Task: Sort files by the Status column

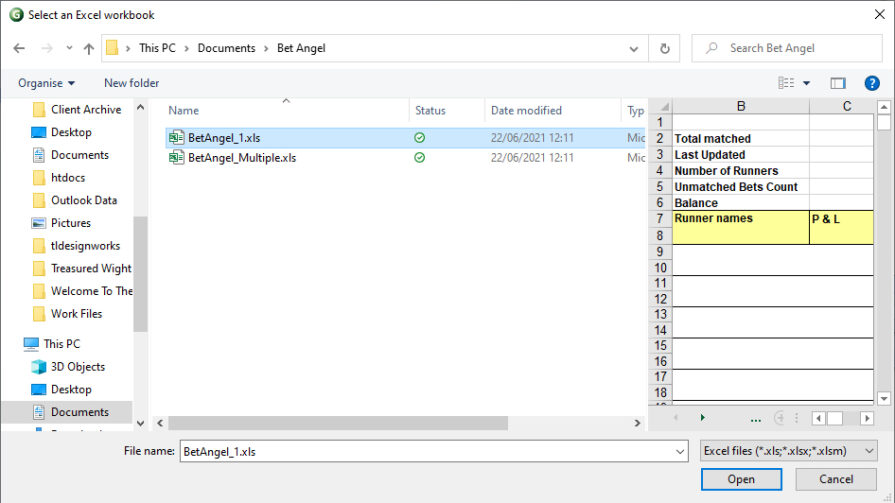Action: pos(430,111)
